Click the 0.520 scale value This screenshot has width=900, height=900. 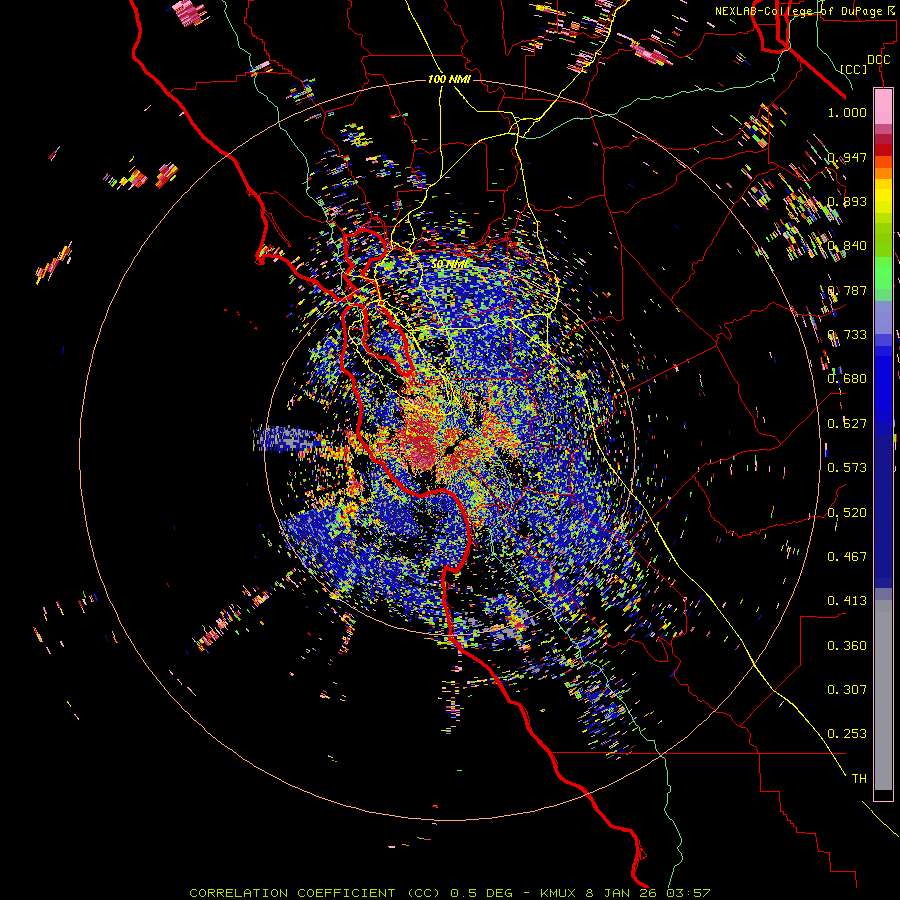847,513
